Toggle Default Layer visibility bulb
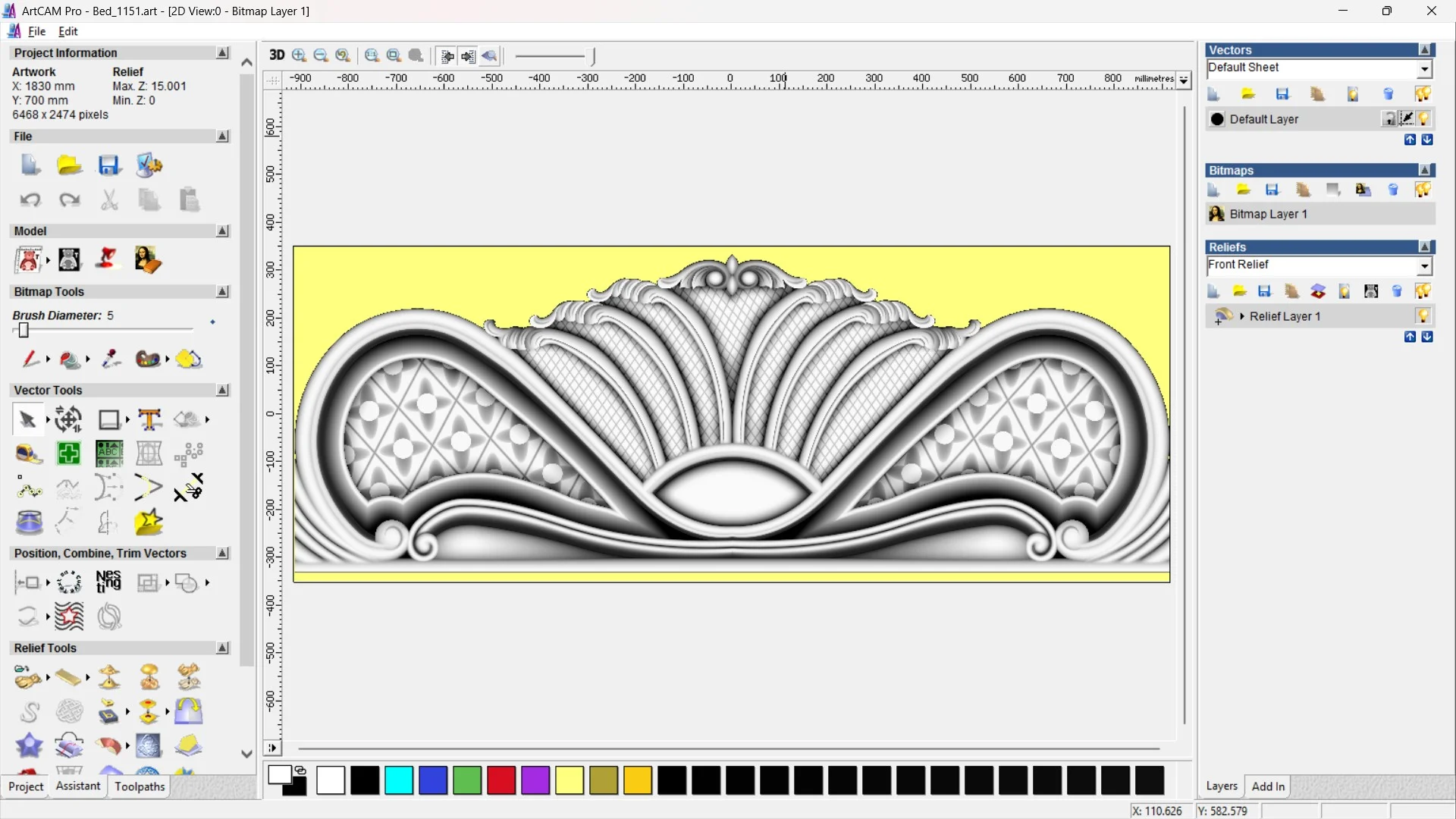The image size is (1456, 819). point(1424,119)
